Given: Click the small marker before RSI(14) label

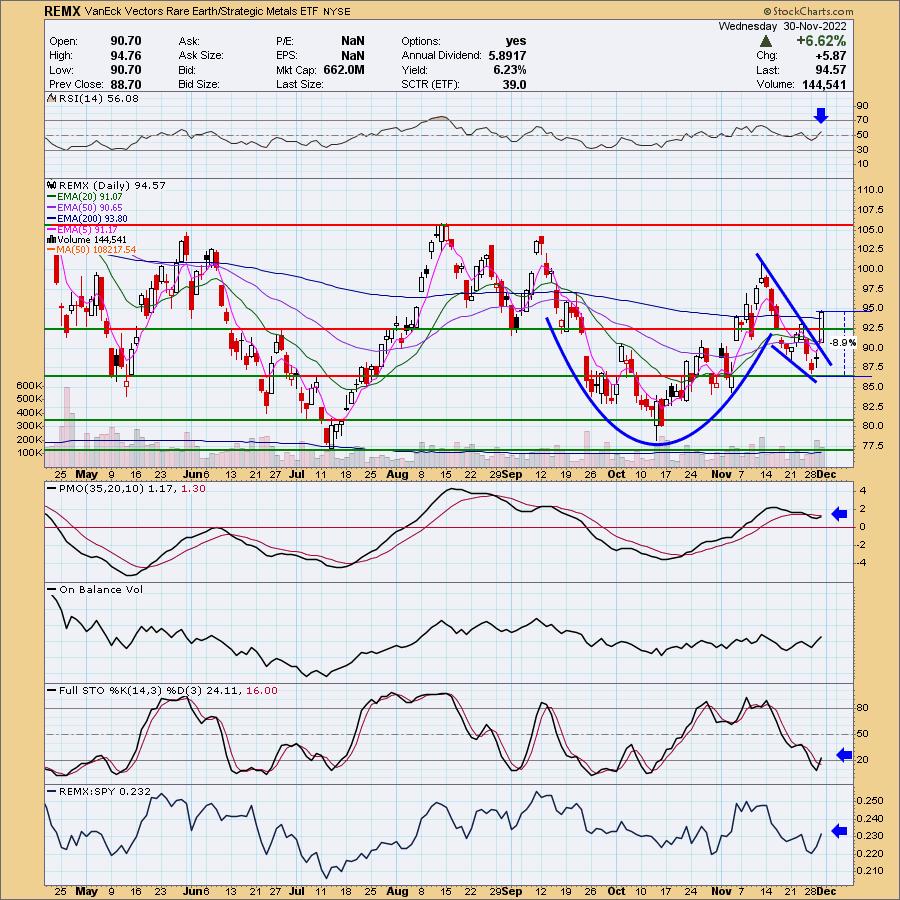Looking at the screenshot, I should pos(51,99).
